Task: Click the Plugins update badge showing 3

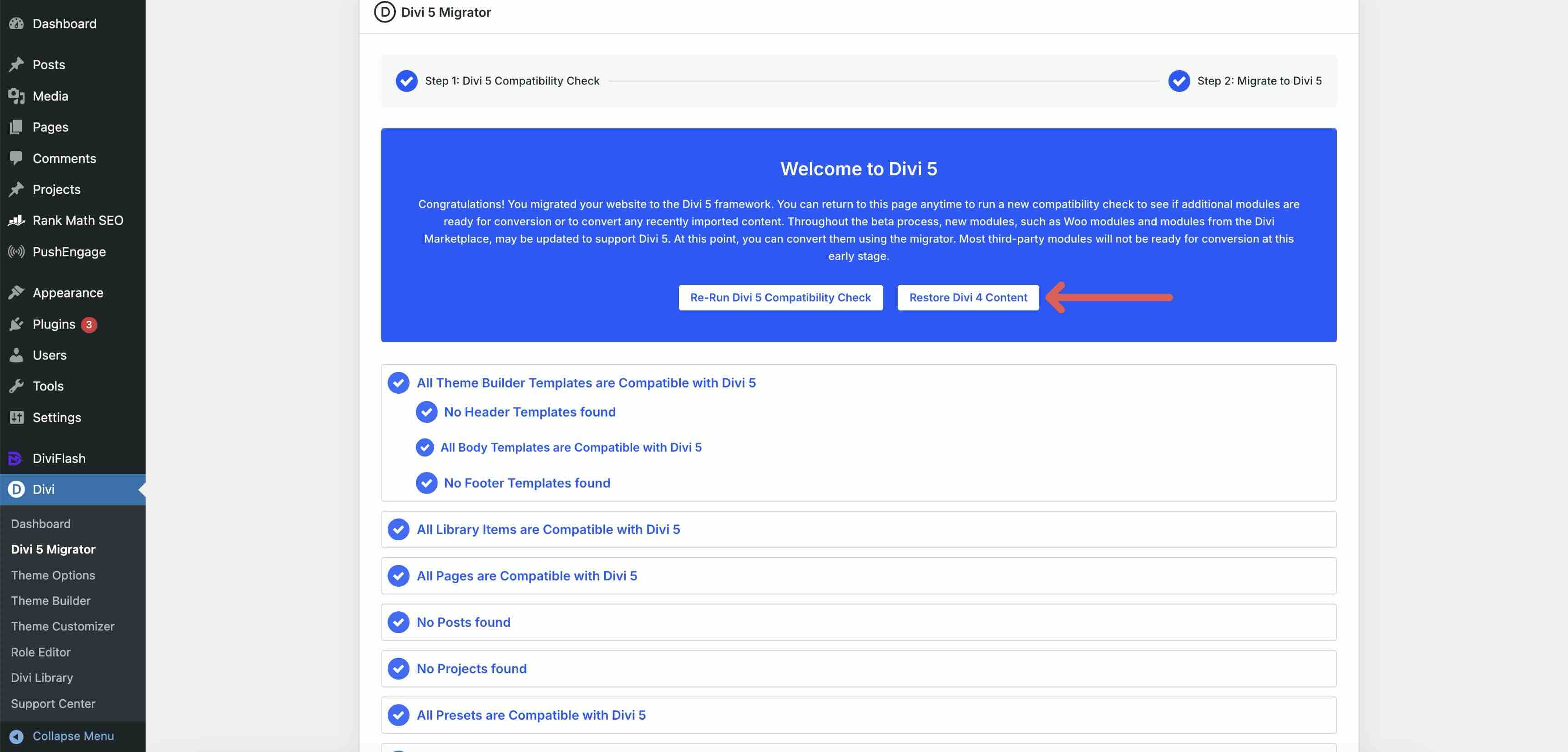Action: point(88,324)
